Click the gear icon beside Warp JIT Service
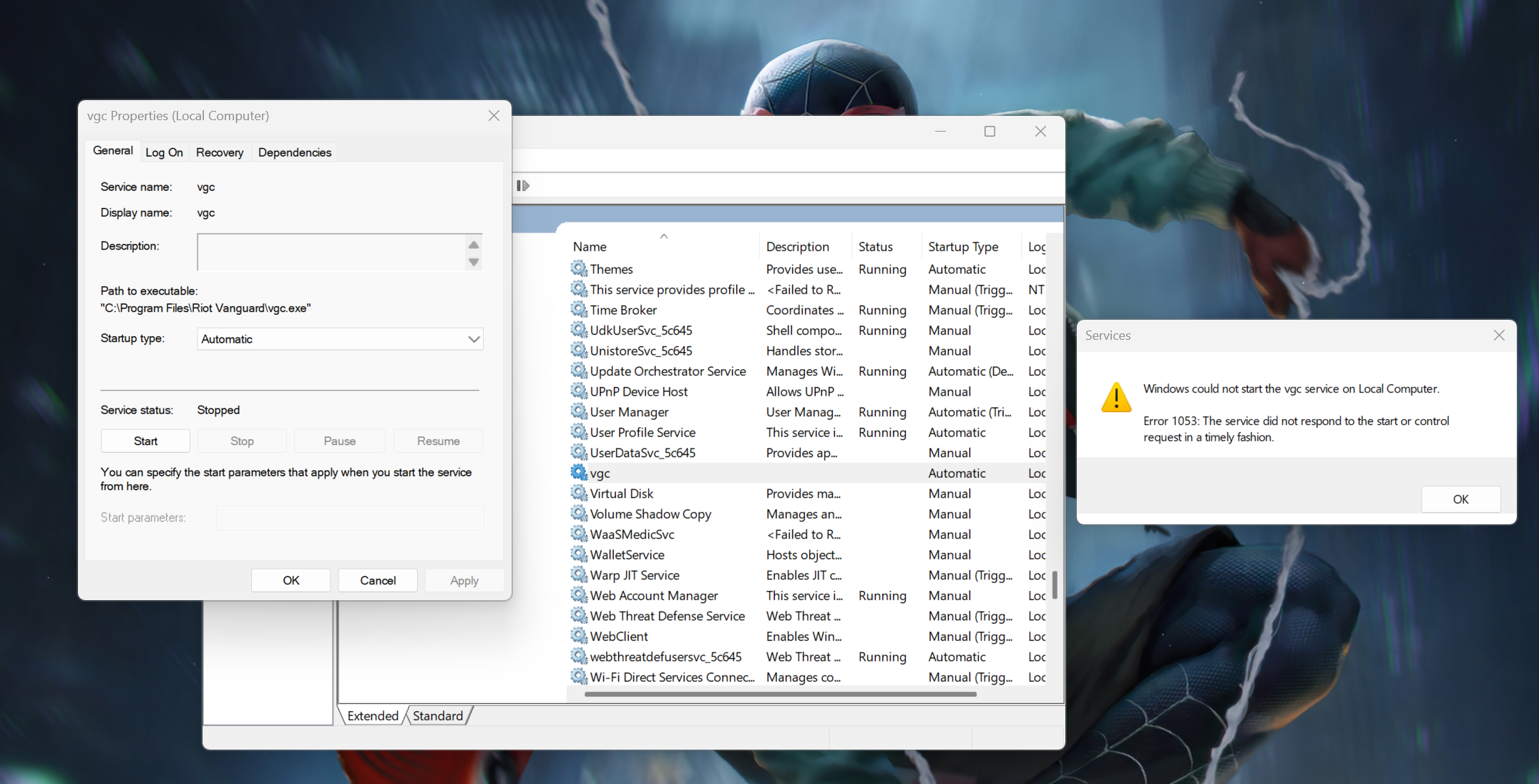 pos(579,574)
